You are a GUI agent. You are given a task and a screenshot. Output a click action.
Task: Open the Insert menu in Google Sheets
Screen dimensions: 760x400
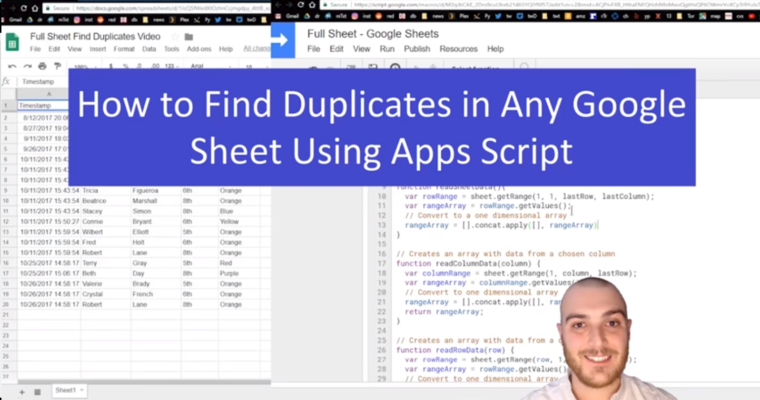point(97,49)
